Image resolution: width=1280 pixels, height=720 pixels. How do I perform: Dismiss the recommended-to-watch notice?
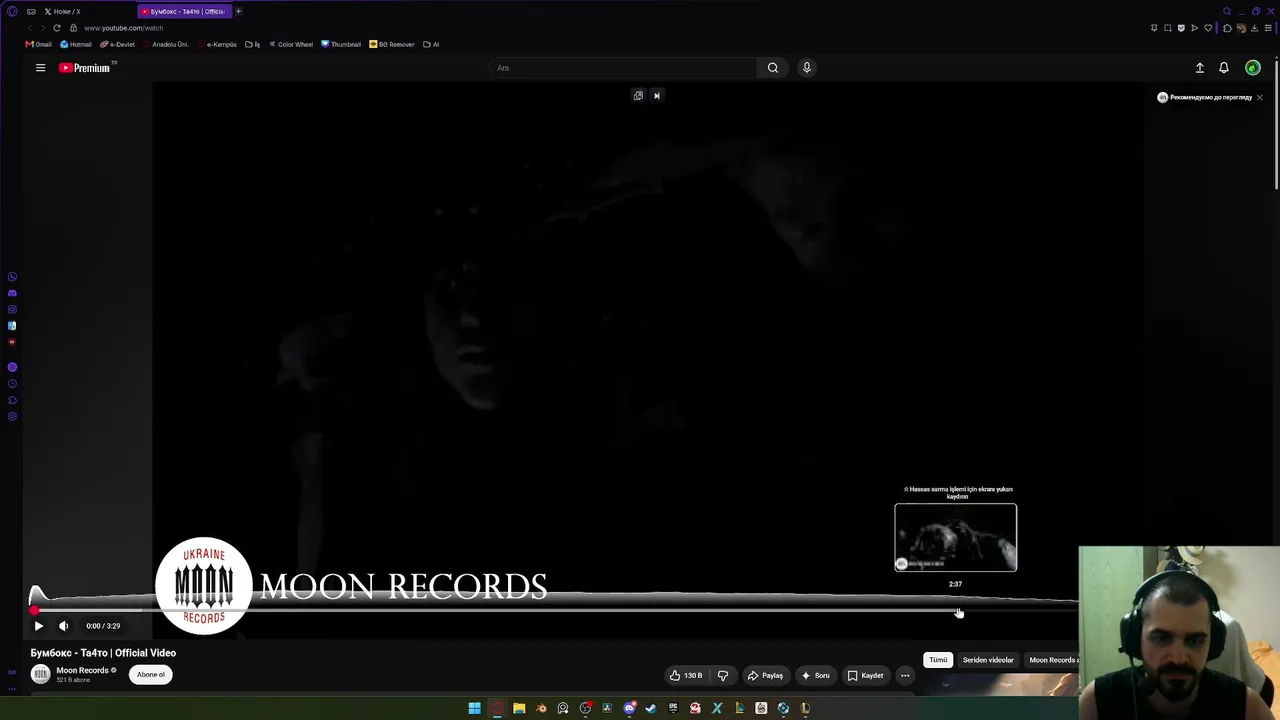(x=1259, y=97)
